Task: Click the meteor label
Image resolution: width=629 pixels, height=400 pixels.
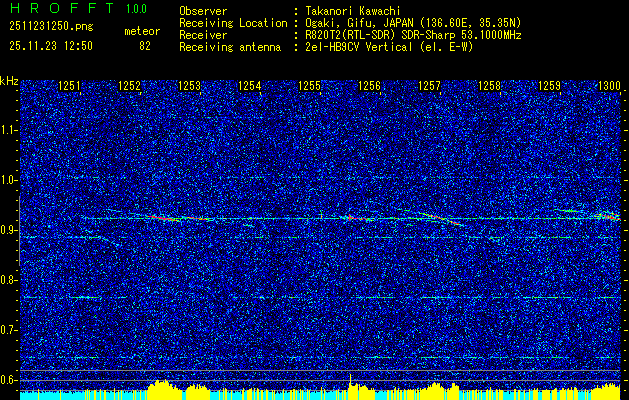Action: tap(142, 31)
